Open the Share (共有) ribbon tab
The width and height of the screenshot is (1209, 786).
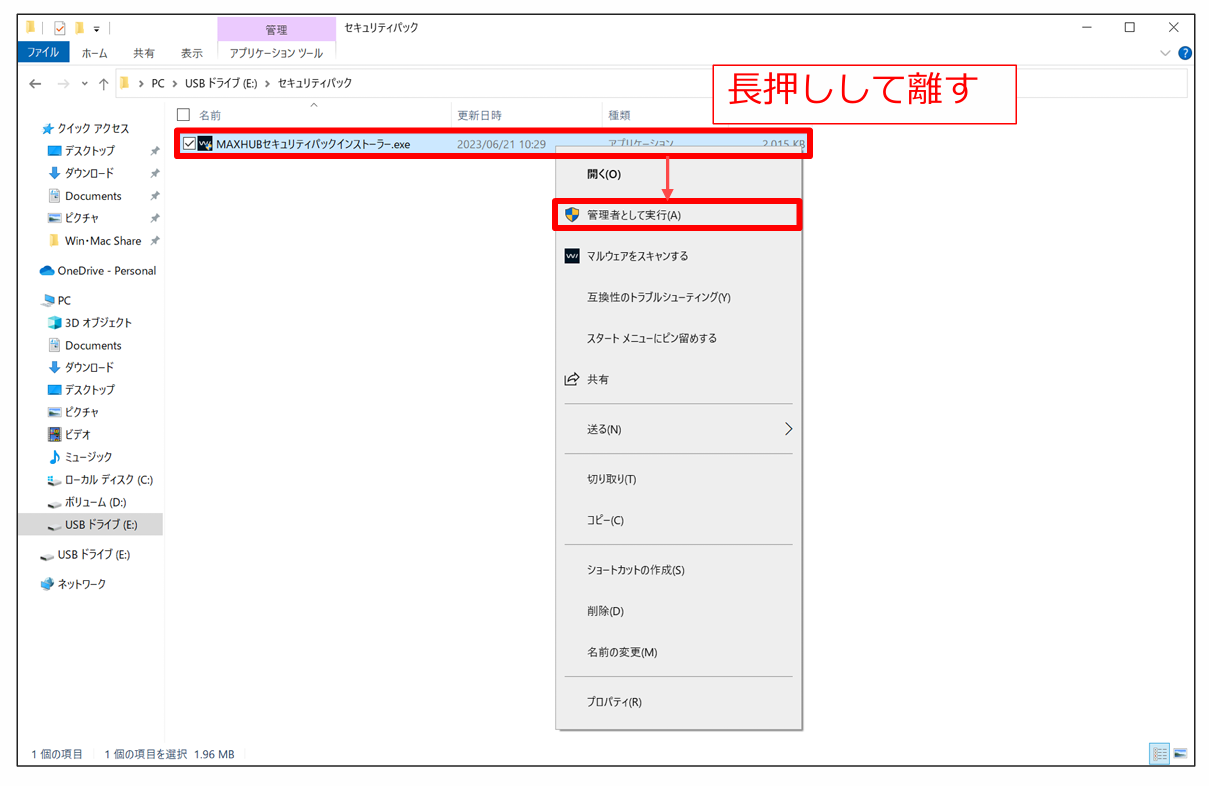click(x=144, y=53)
